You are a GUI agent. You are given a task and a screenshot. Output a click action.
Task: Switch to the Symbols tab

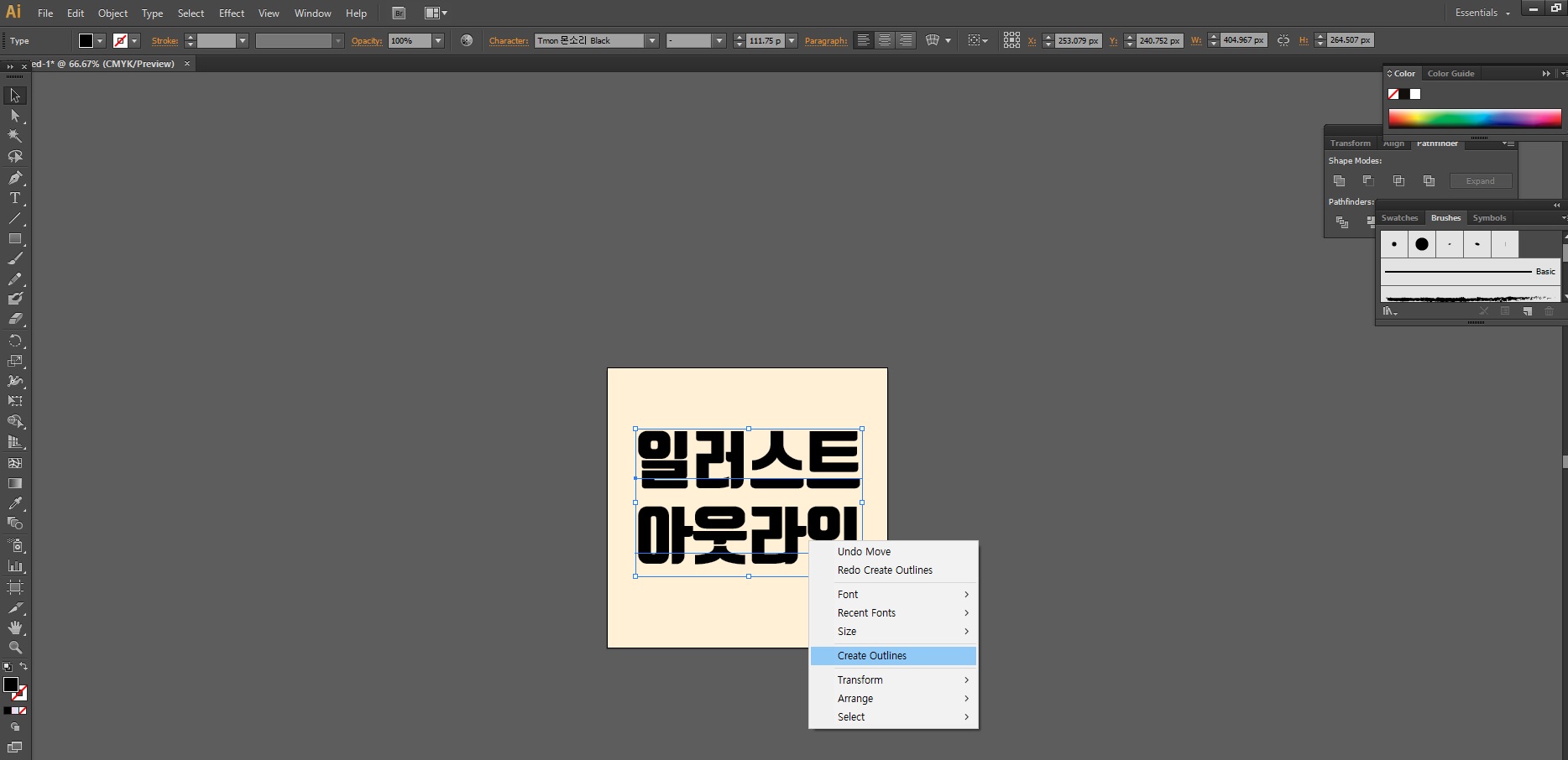[x=1489, y=217]
